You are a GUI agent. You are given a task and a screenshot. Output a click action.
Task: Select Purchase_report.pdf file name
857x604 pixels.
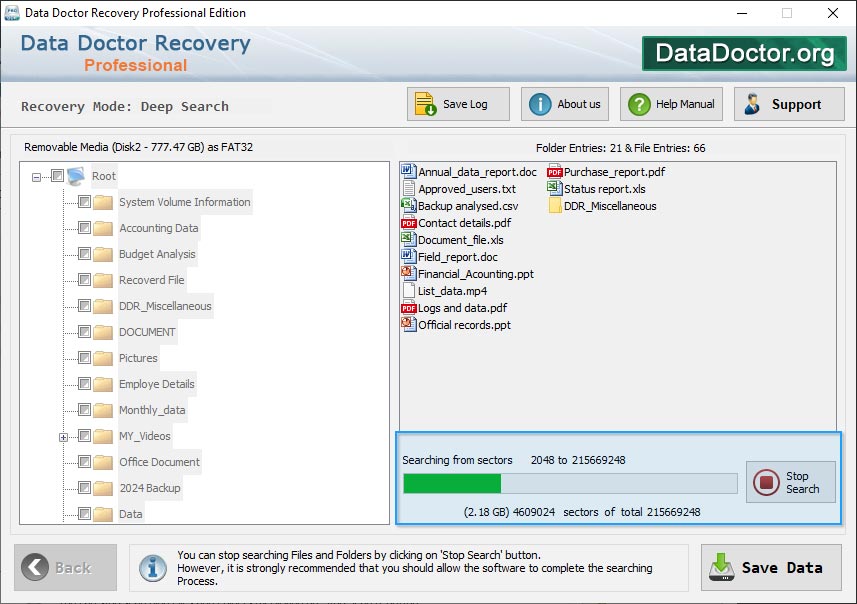click(x=614, y=172)
